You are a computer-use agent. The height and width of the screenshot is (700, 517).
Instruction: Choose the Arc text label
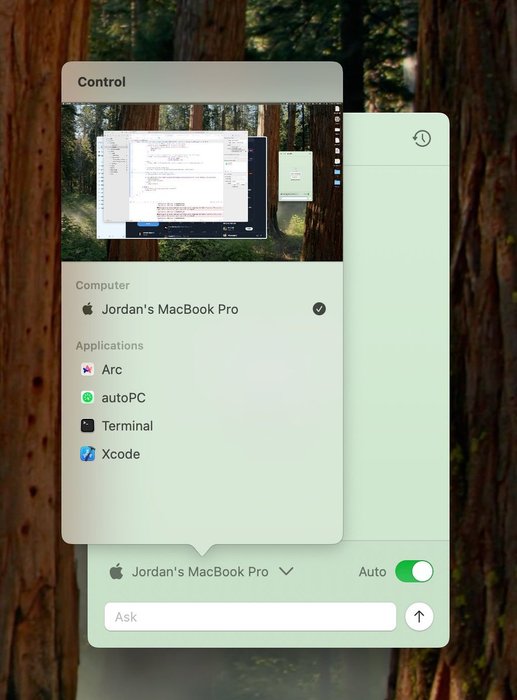click(x=112, y=370)
